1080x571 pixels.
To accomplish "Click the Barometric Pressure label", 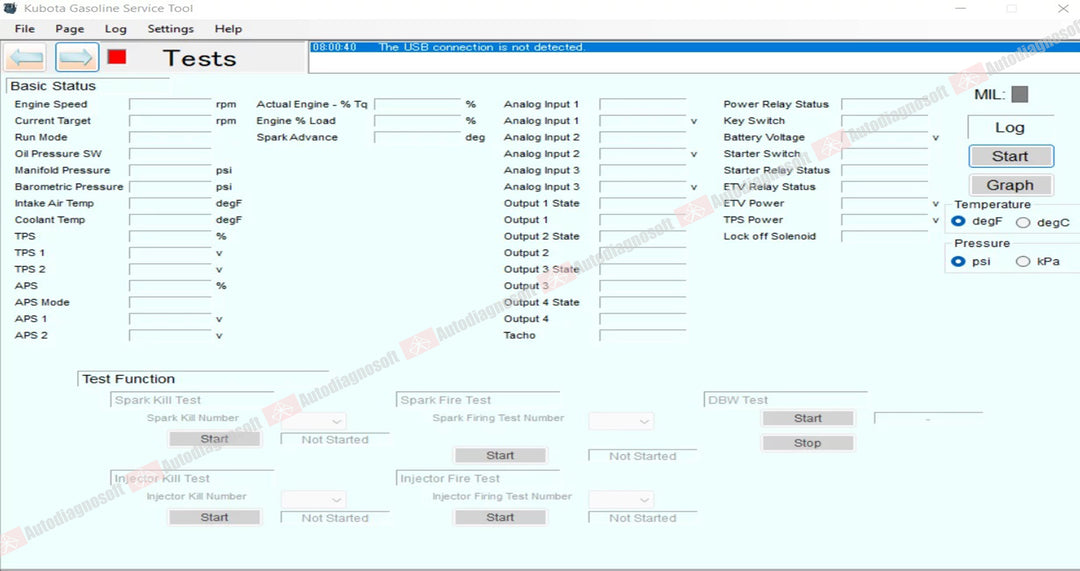I will 69,187.
